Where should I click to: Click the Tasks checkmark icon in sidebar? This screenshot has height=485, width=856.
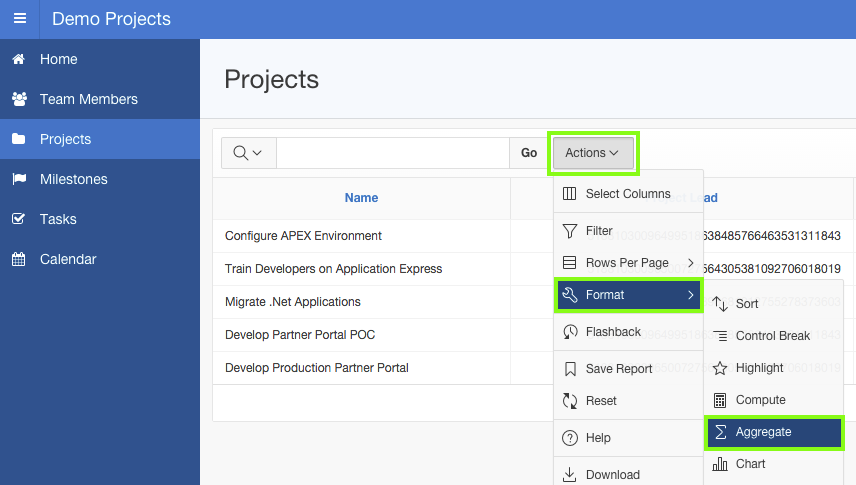18,219
